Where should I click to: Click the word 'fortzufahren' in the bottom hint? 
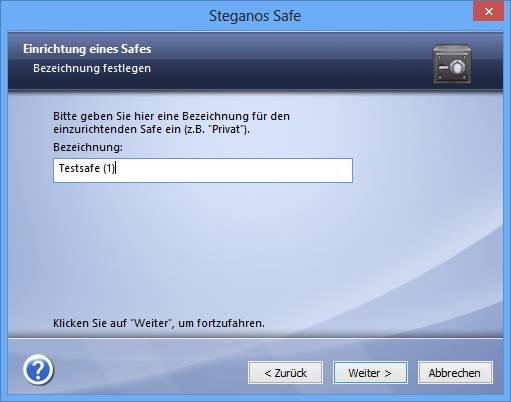pyautogui.click(x=230, y=323)
